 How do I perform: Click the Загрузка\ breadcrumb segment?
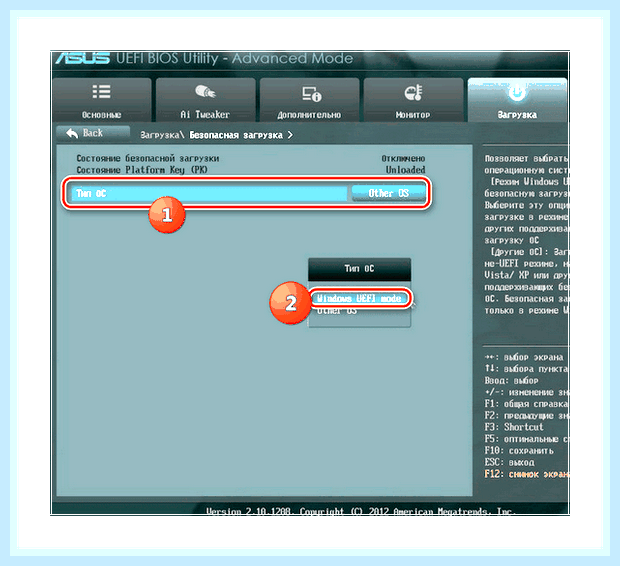pyautogui.click(x=163, y=135)
